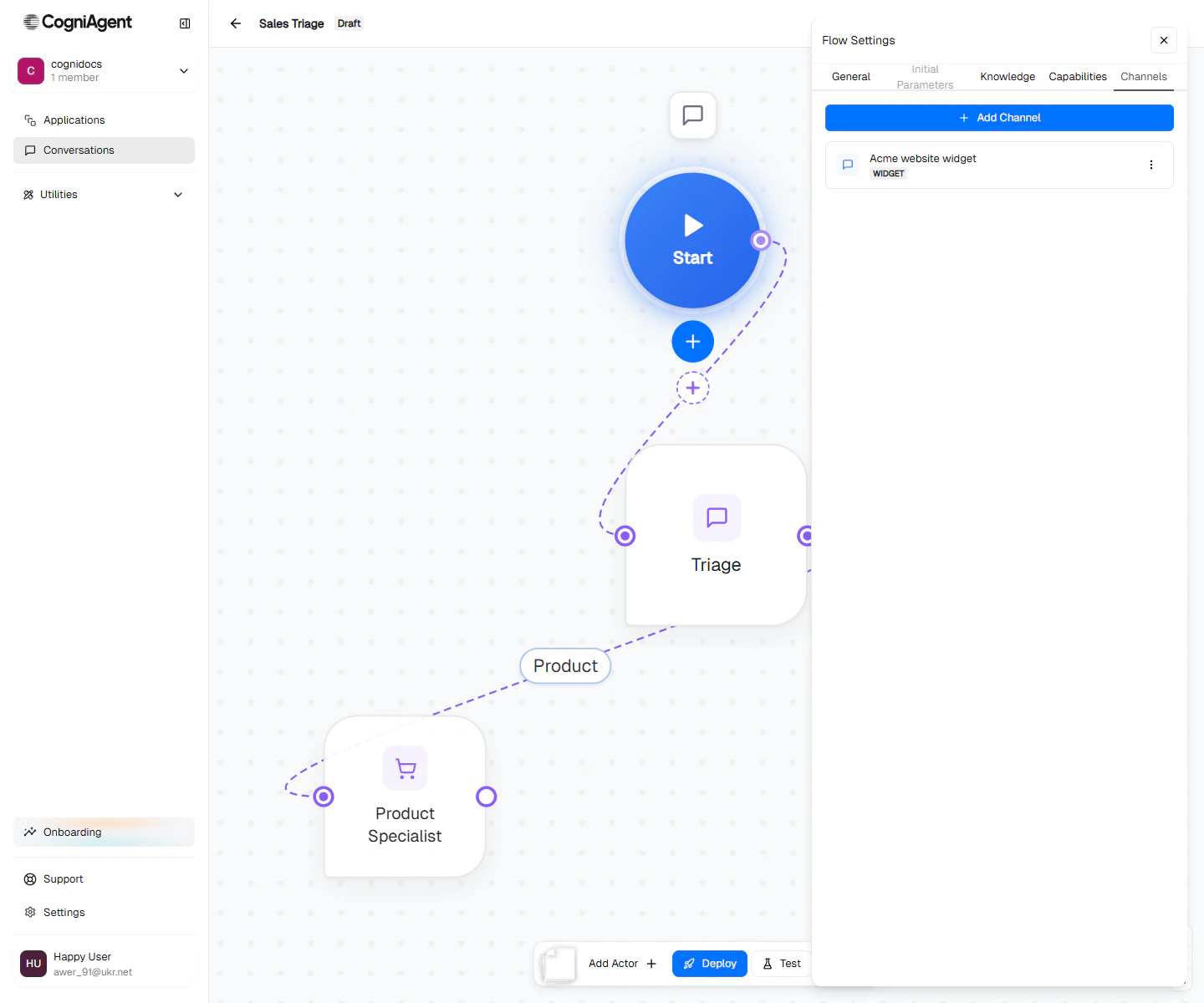The width and height of the screenshot is (1204, 1003).
Task: Click the Flow Settings heading
Action: tap(859, 40)
